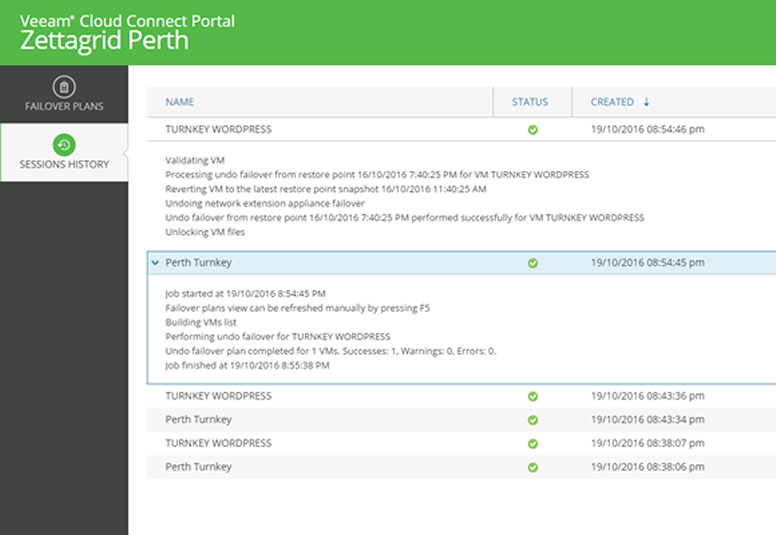Image resolution: width=776 pixels, height=535 pixels.
Task: Sort sessions by the Status column
Action: tap(530, 102)
